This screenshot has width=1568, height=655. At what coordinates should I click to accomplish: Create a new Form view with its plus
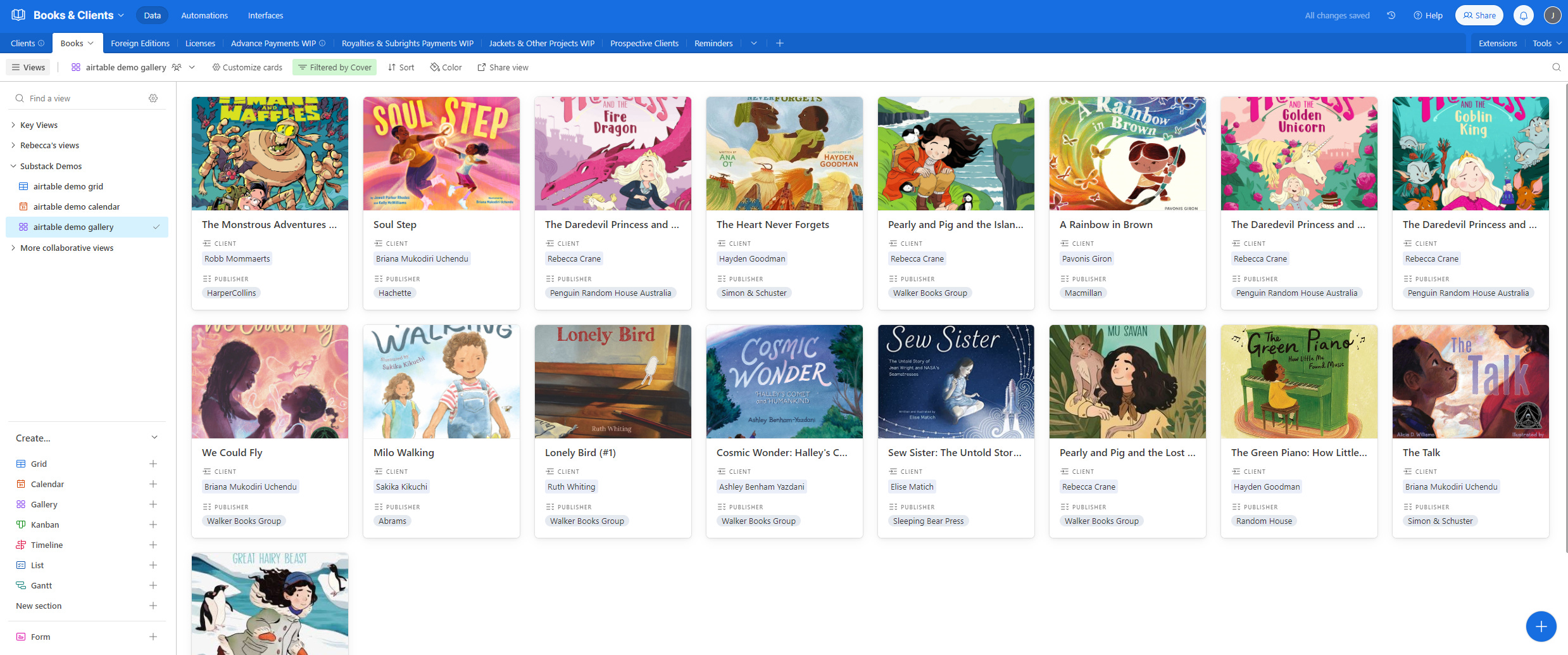coord(153,637)
